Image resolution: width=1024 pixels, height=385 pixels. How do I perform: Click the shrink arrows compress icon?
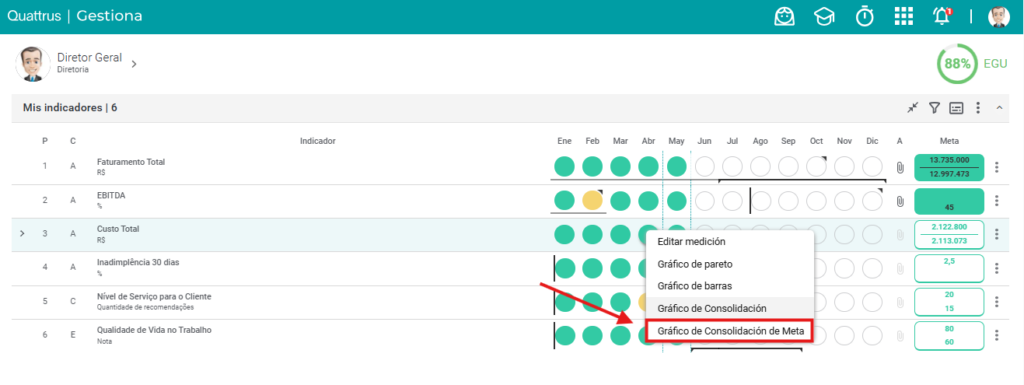(913, 108)
